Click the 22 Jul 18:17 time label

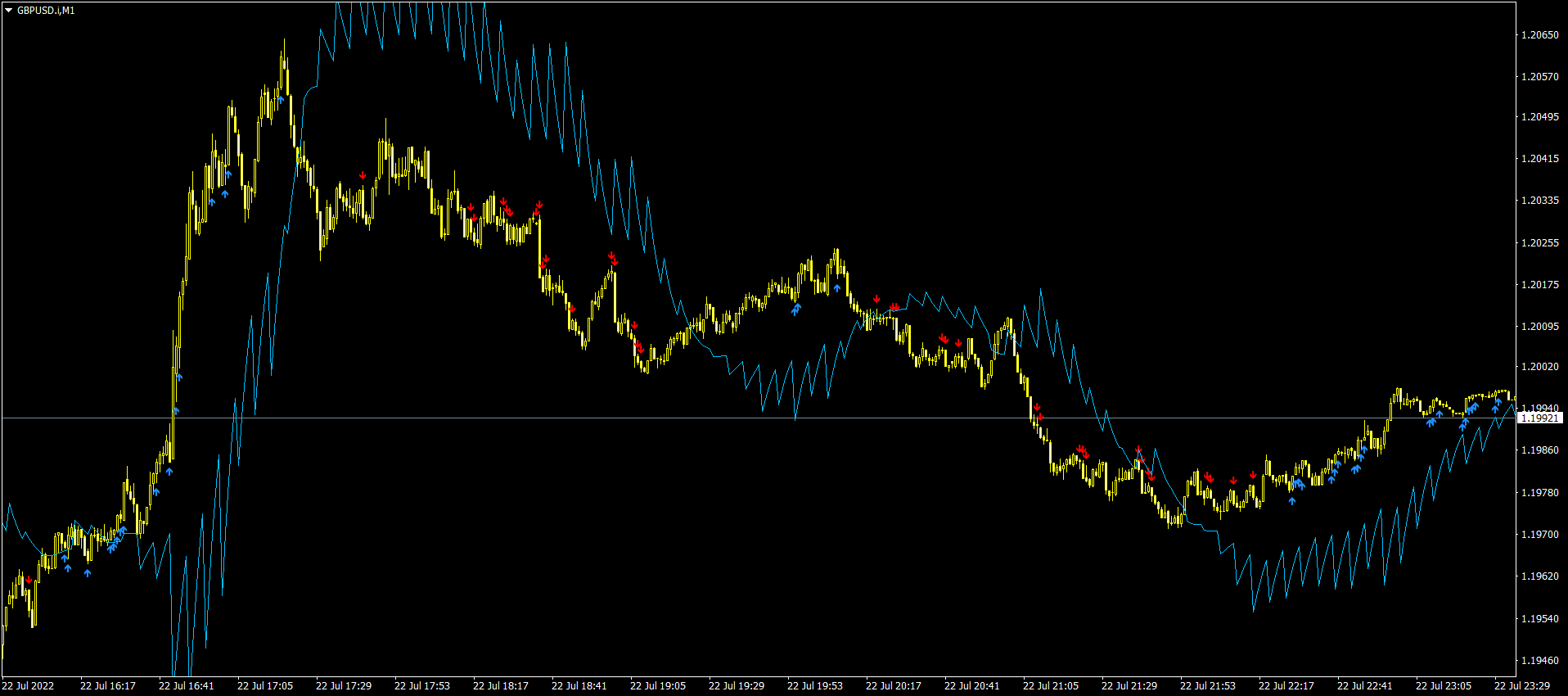501,686
